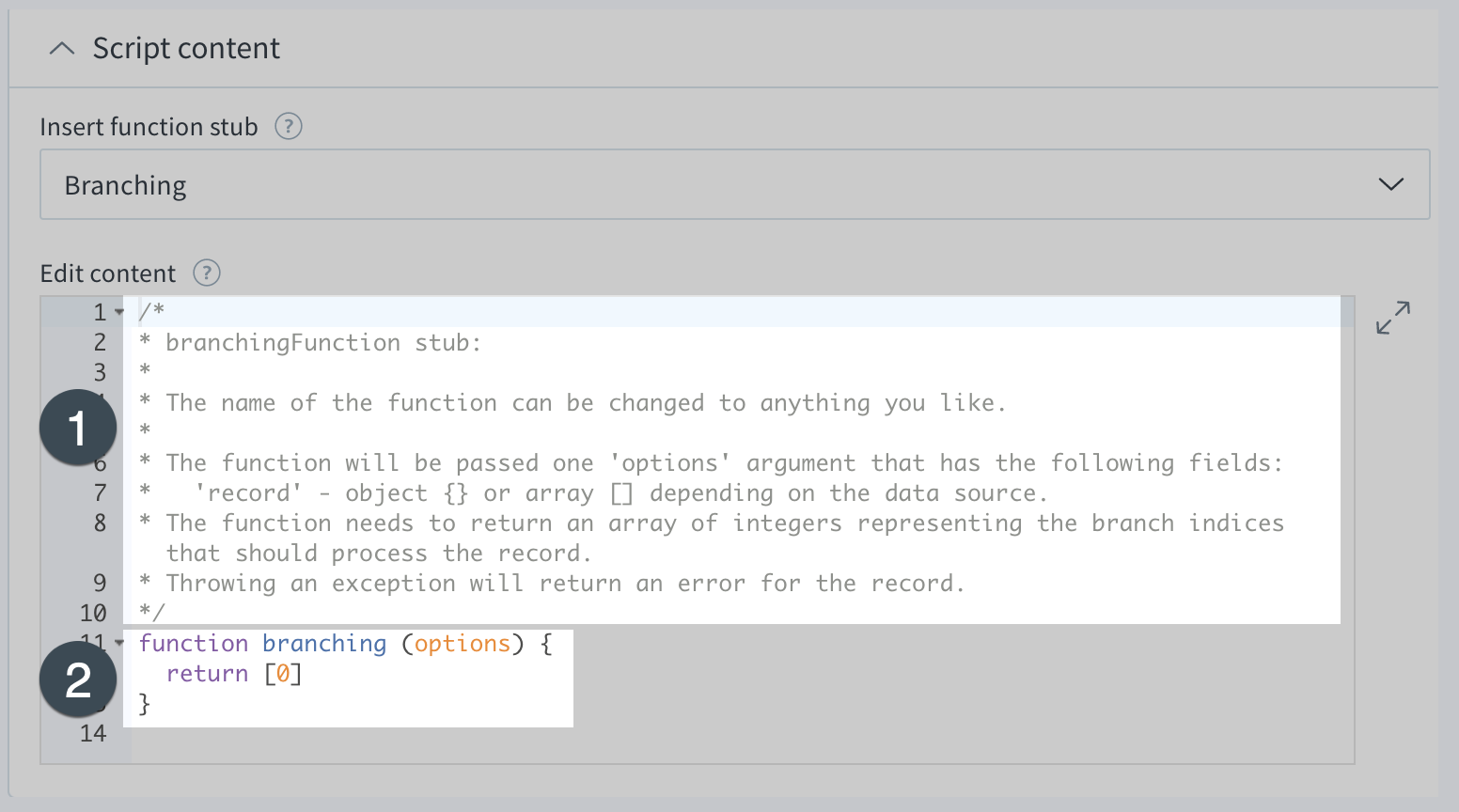The image size is (1459, 812).
Task: Click the question mark circle near the stub selector
Action: click(289, 127)
